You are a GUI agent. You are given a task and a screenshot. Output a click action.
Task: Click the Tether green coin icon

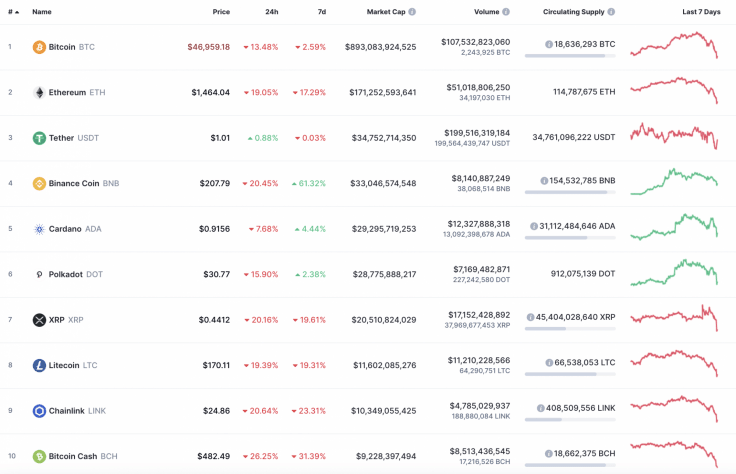pos(39,138)
